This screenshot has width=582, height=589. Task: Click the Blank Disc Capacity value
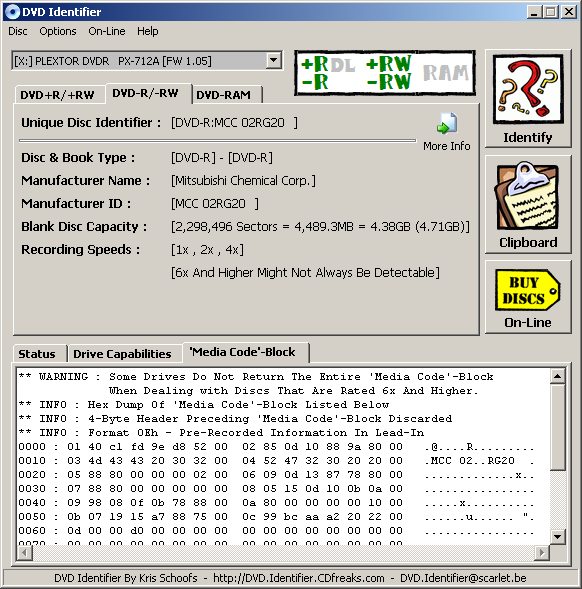(x=320, y=227)
